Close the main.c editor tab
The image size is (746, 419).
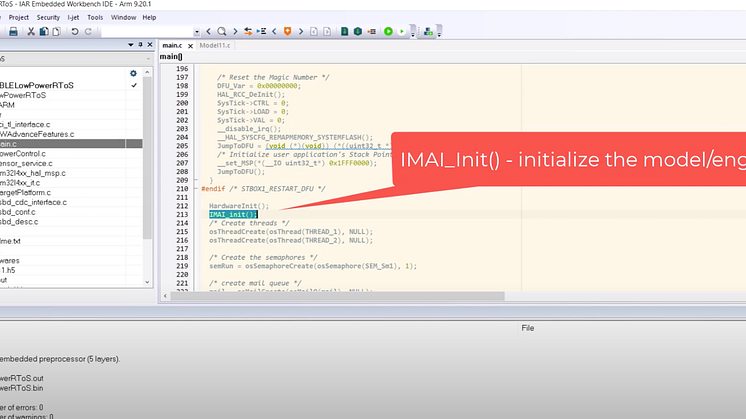click(188, 45)
